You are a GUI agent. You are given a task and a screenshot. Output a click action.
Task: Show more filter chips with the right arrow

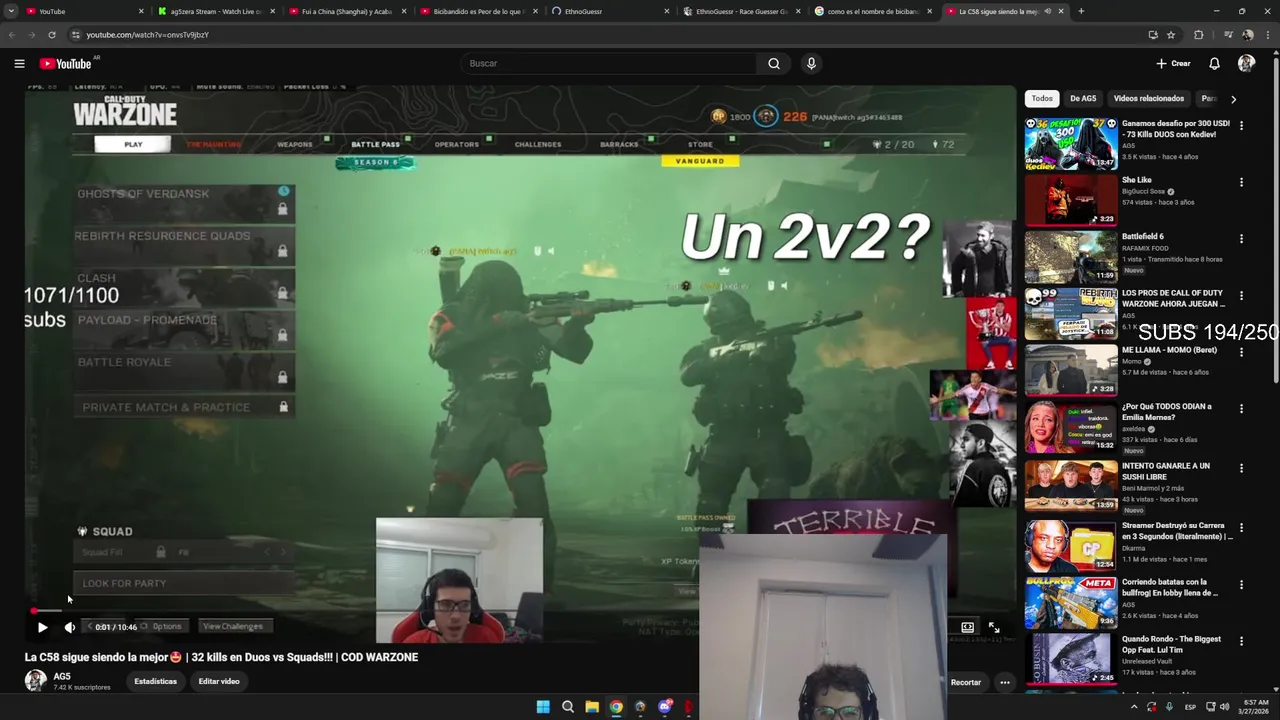(1233, 99)
